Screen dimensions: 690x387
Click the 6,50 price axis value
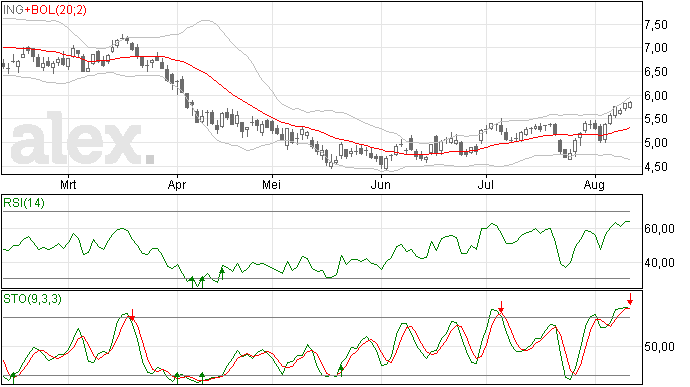[656, 72]
